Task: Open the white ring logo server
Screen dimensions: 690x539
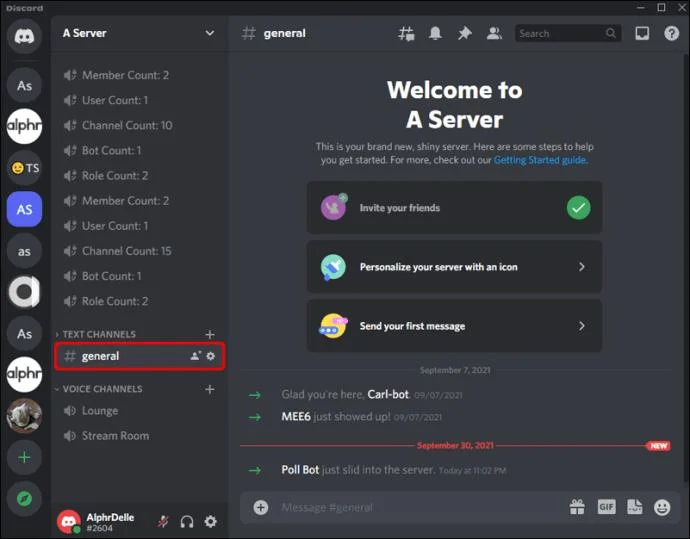Action: click(24, 292)
